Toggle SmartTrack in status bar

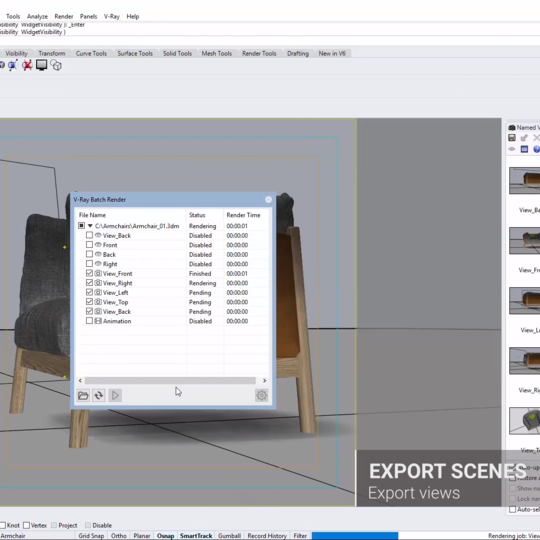point(196,536)
